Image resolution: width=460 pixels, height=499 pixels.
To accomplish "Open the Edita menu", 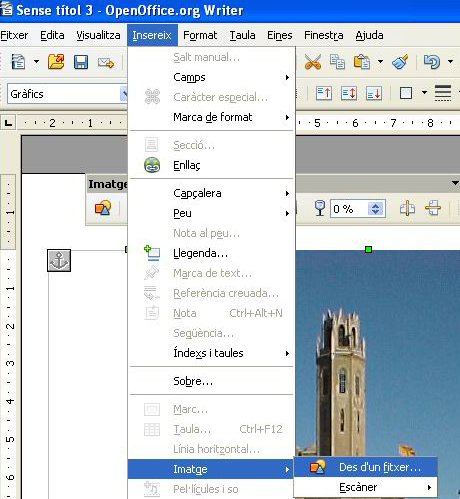I will pos(52,35).
